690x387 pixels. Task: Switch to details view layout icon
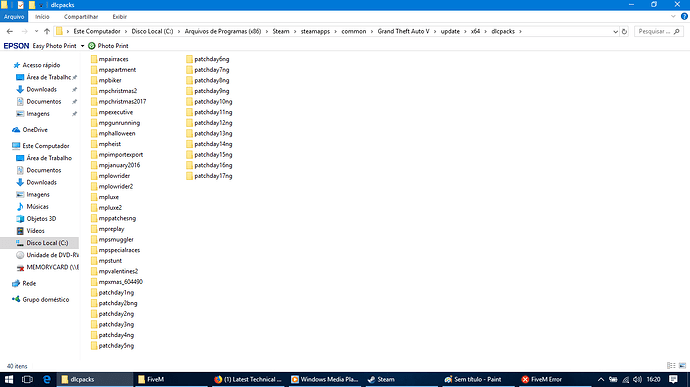[671, 366]
